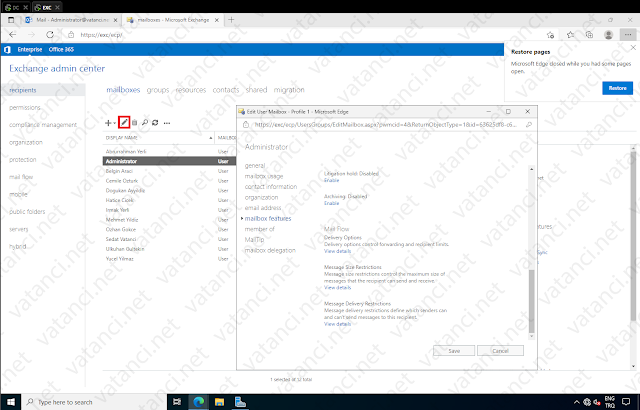Screen dimensions: 640x410
Task: Sort by the DISPLAY NAME column header
Action: tap(159, 138)
